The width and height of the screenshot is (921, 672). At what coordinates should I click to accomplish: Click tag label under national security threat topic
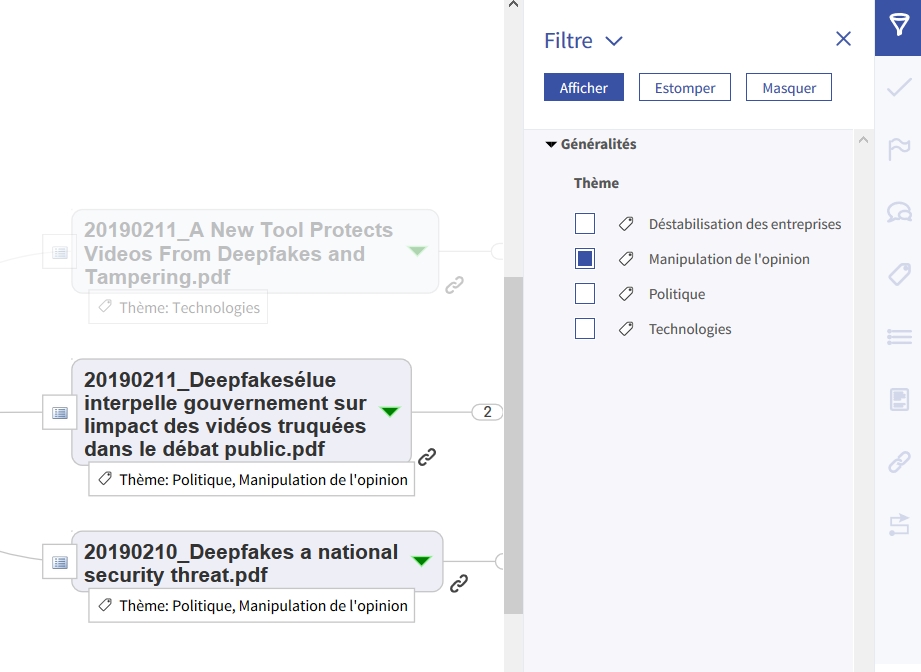coord(251,606)
